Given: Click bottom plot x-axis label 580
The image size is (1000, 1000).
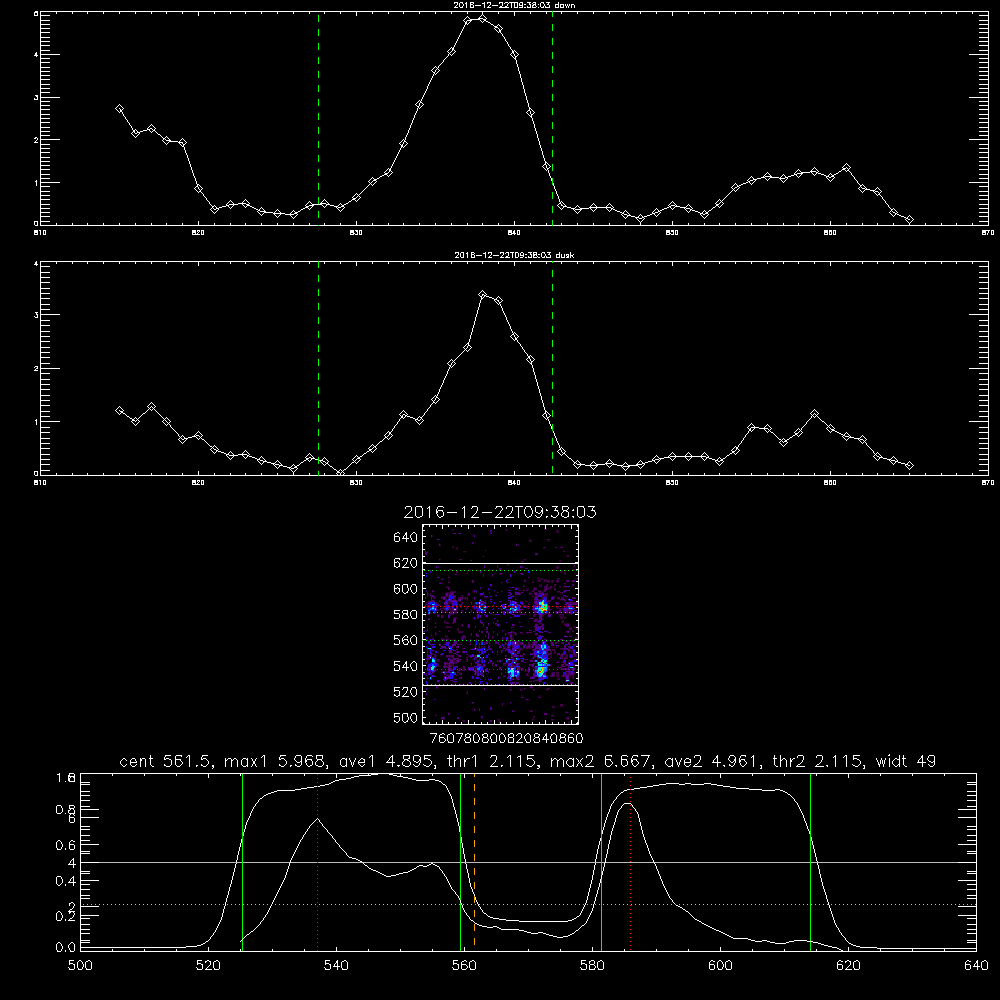Looking at the screenshot, I should 592,965.
